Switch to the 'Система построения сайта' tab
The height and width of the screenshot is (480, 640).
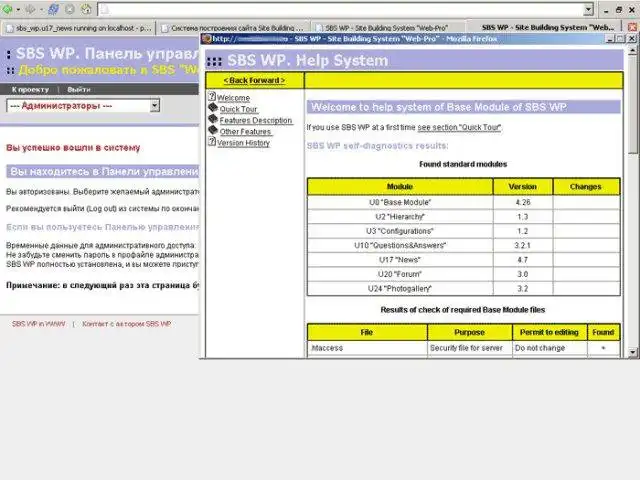click(x=233, y=28)
